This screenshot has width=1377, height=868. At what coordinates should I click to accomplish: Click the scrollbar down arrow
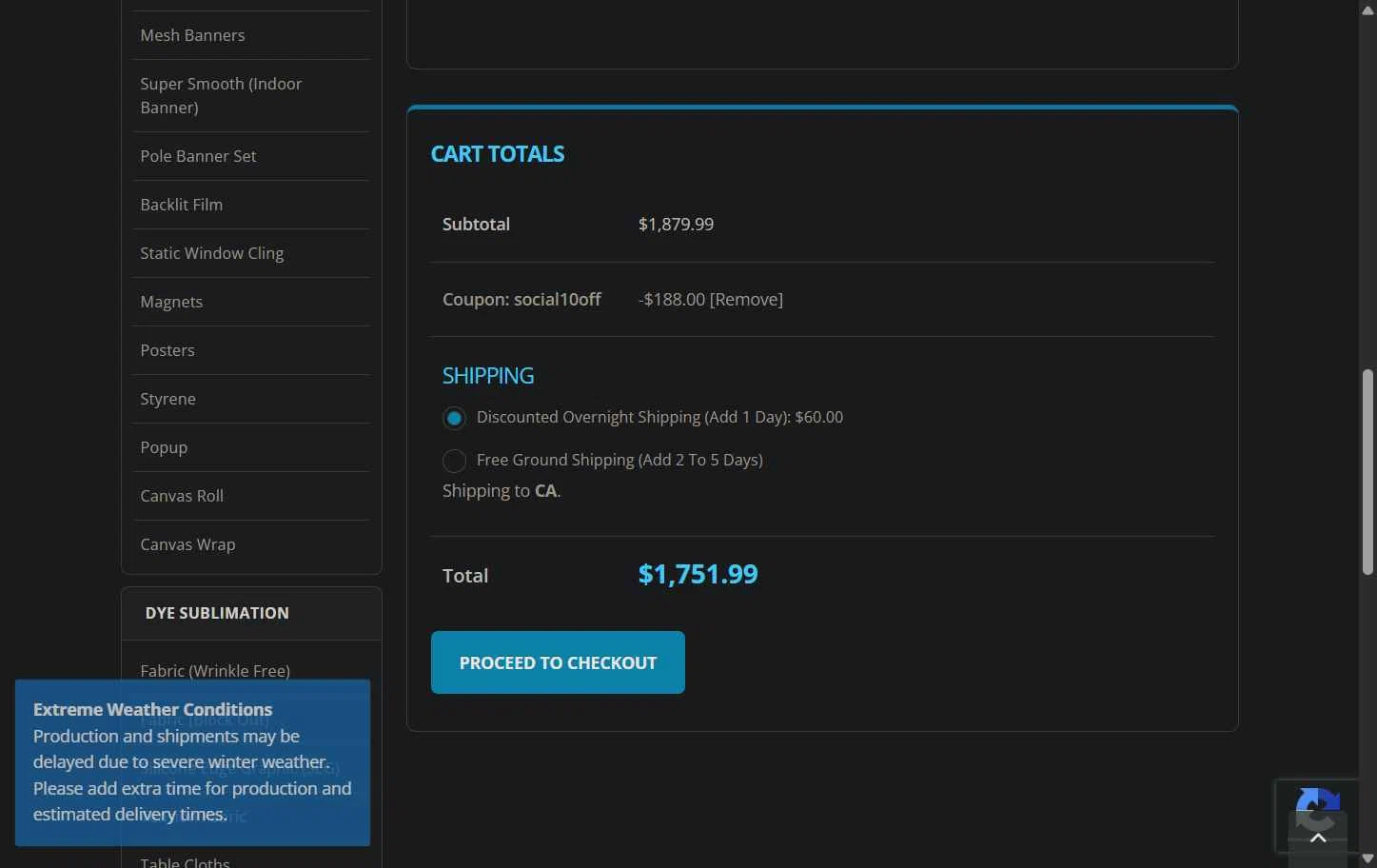click(1367, 858)
